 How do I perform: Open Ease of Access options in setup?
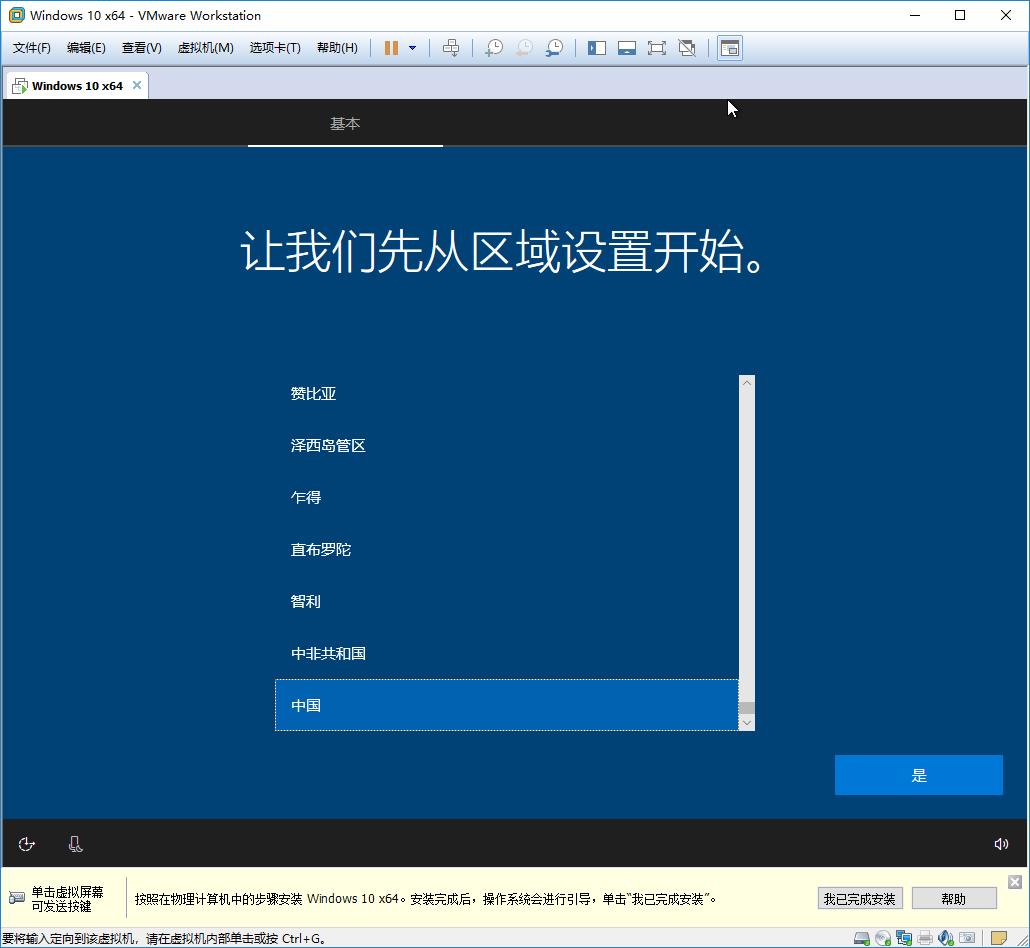(26, 843)
